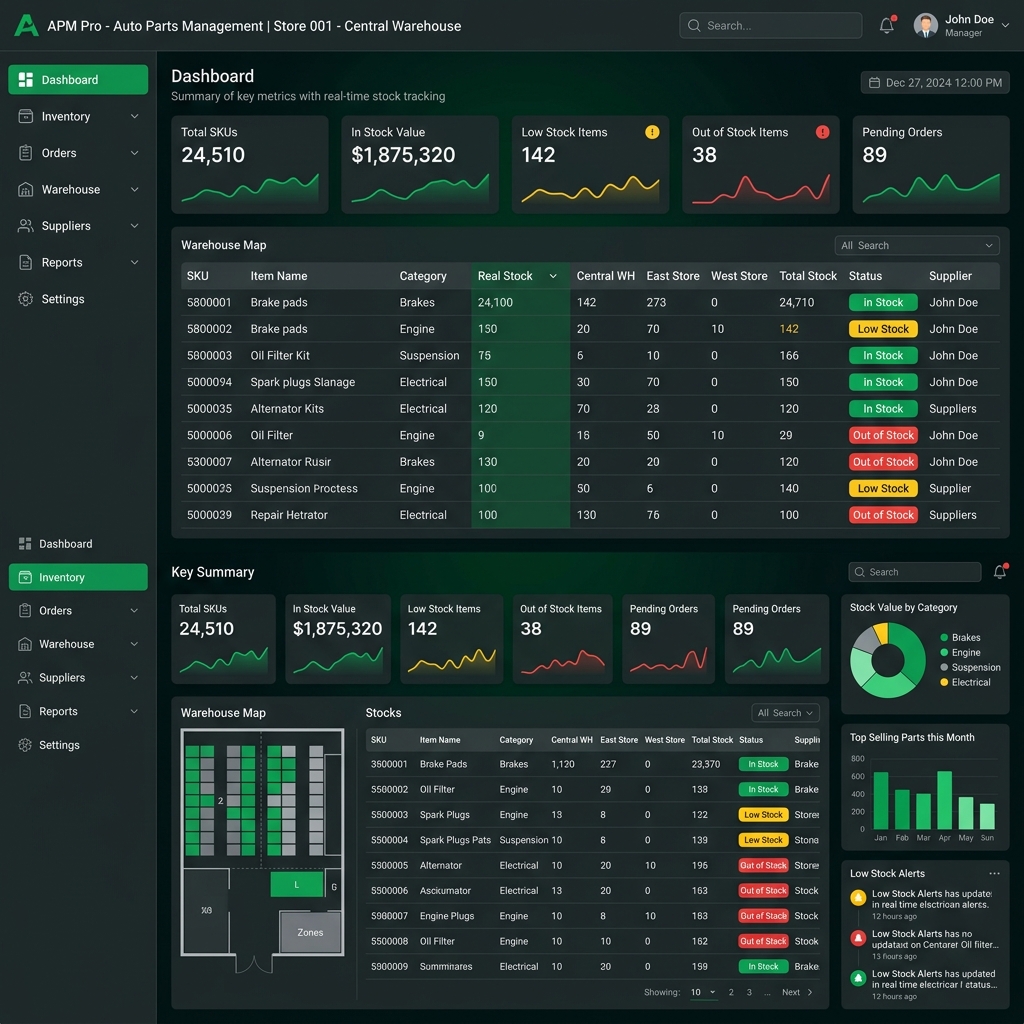
Task: Click the red bell alert icon in Low Stock Alerts
Action: [x=858, y=938]
